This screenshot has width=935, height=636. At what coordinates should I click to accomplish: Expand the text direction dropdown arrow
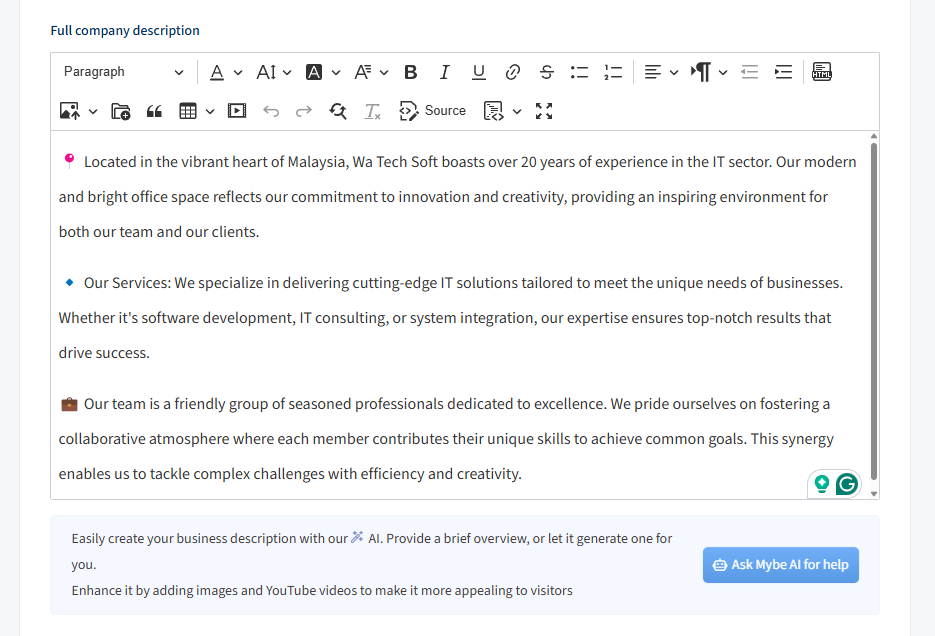(723, 73)
